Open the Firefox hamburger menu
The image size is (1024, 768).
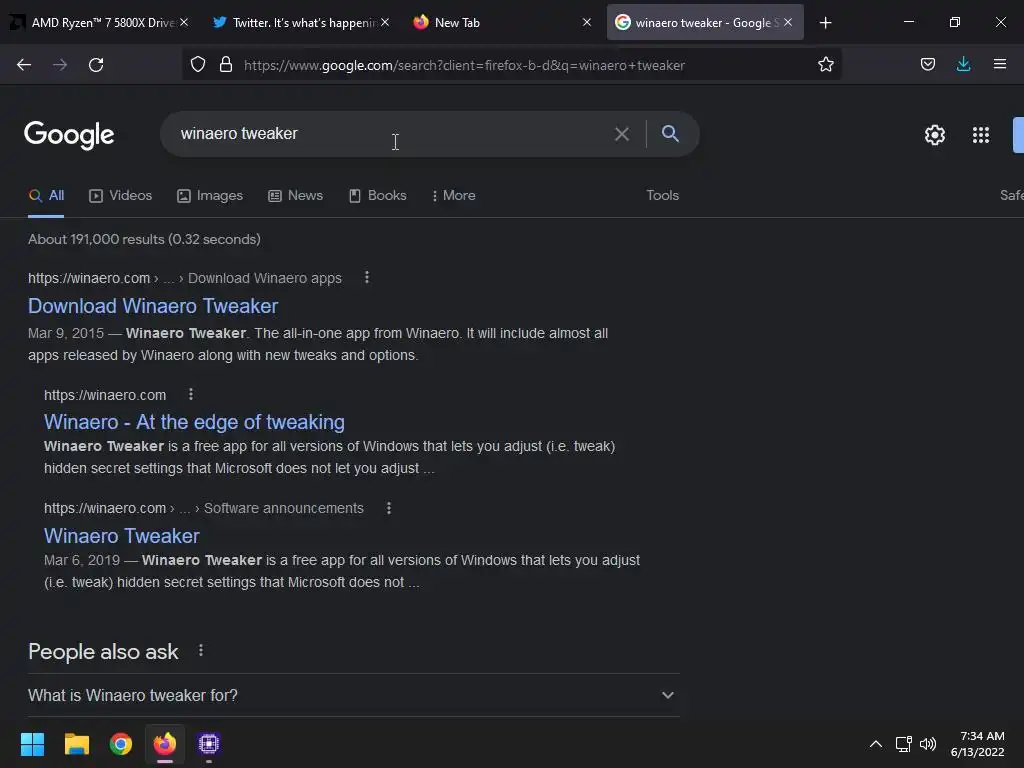pyautogui.click(x=999, y=64)
